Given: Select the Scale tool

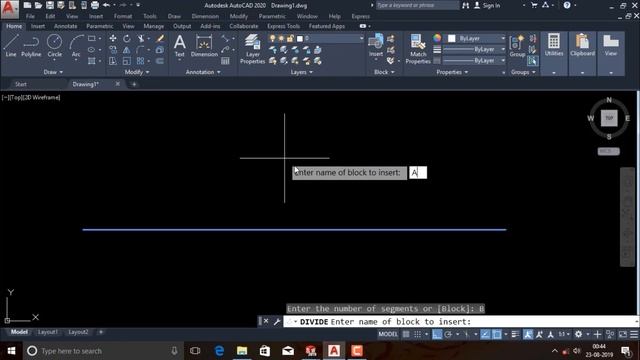Looking at the screenshot, I should coord(127,61).
